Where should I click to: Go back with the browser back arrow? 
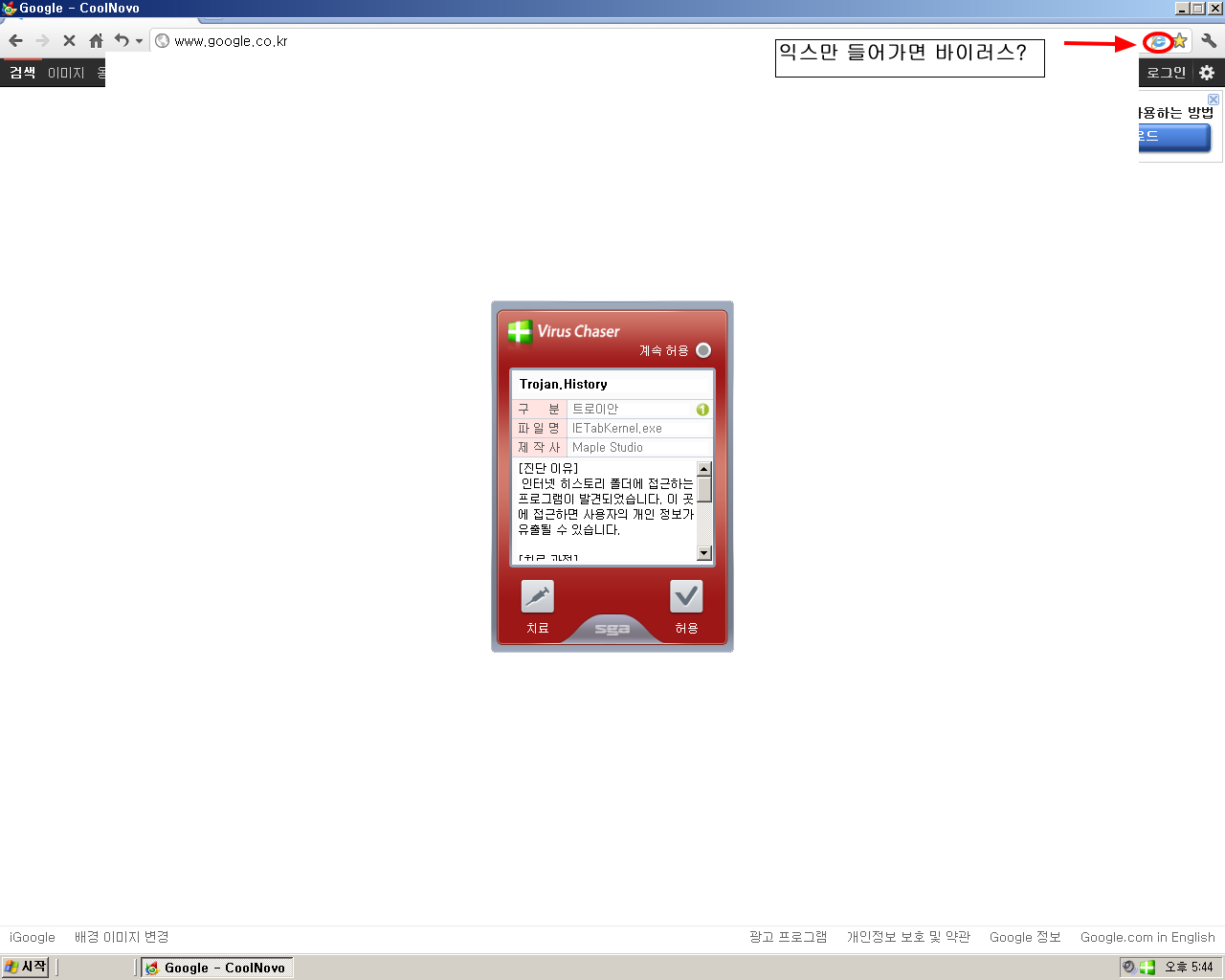point(15,41)
